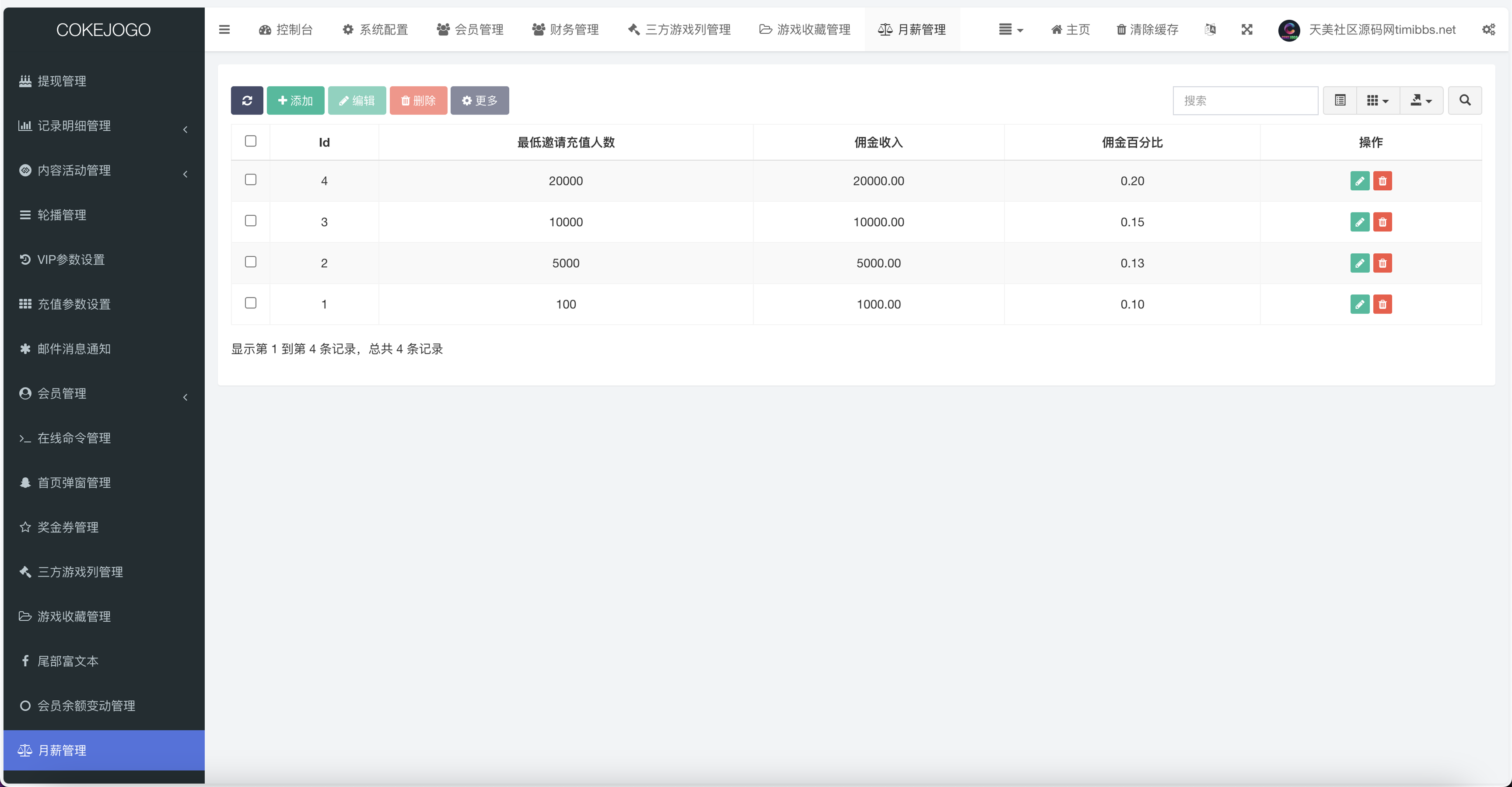Screen dimensions: 1512x787
Task: Check the checkbox for row Id 3
Action: pos(251,220)
